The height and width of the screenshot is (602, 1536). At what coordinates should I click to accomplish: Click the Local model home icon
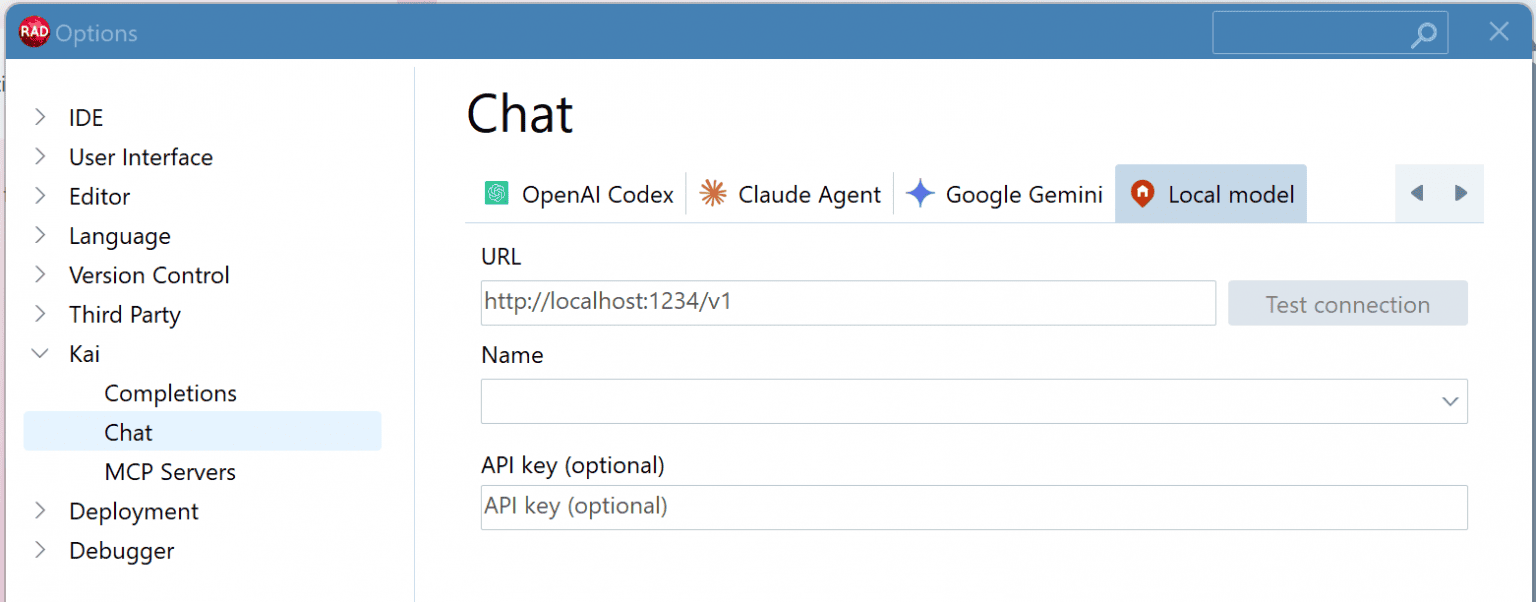(1142, 194)
